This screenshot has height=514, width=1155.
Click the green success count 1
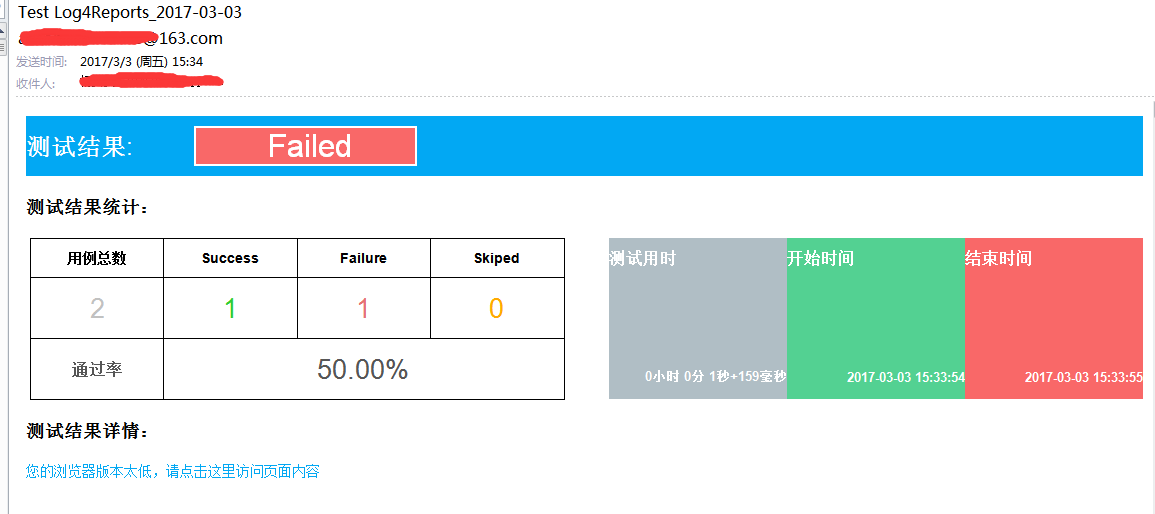pyautogui.click(x=231, y=309)
